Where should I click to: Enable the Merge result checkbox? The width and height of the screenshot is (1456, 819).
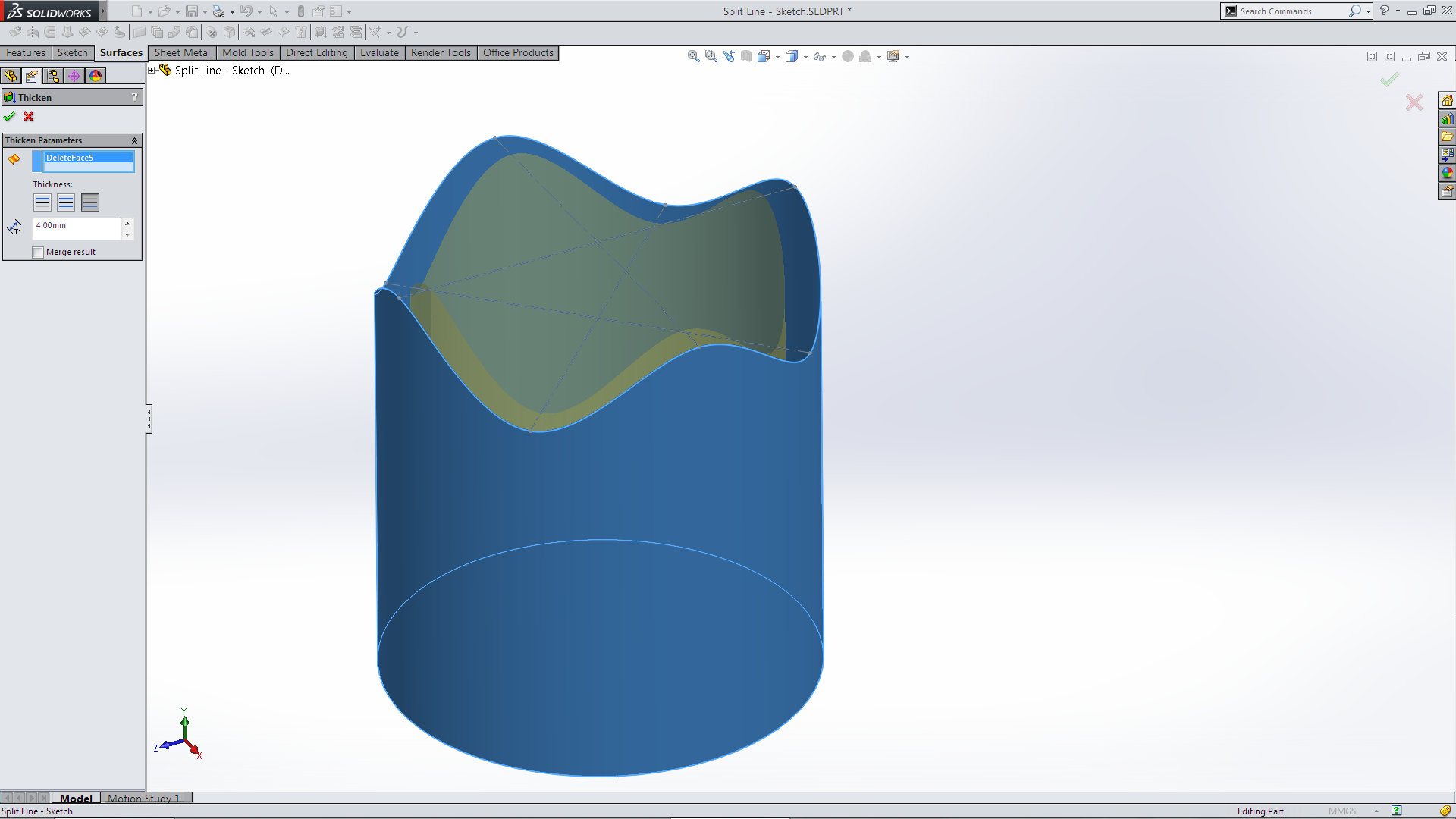coord(39,253)
